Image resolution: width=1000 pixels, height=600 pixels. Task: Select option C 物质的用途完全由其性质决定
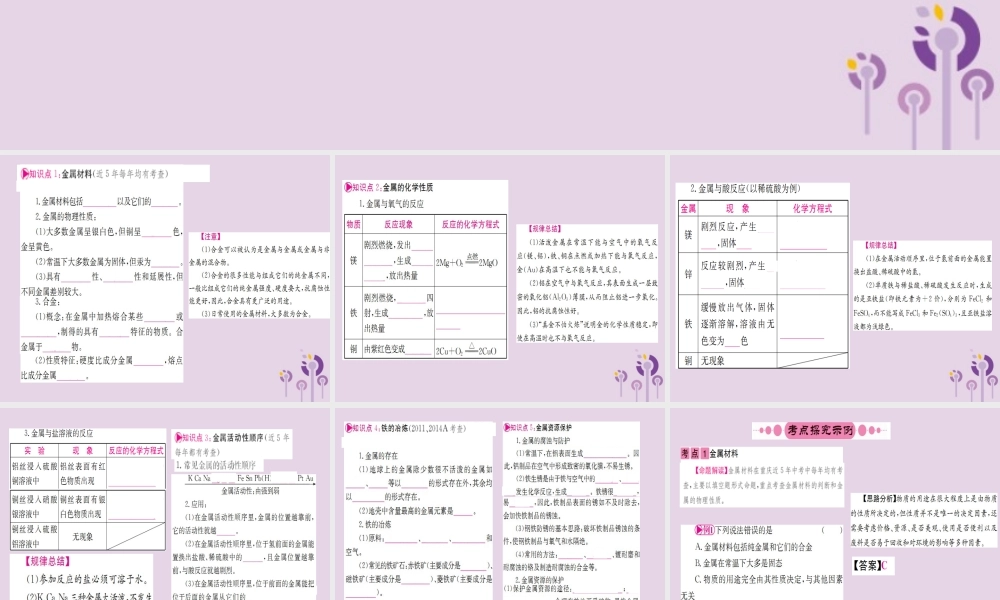click(x=770, y=578)
